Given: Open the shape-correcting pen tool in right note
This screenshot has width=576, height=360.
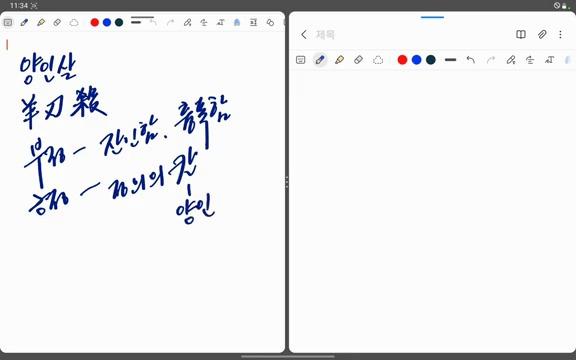Looking at the screenshot, I should coord(511,60).
